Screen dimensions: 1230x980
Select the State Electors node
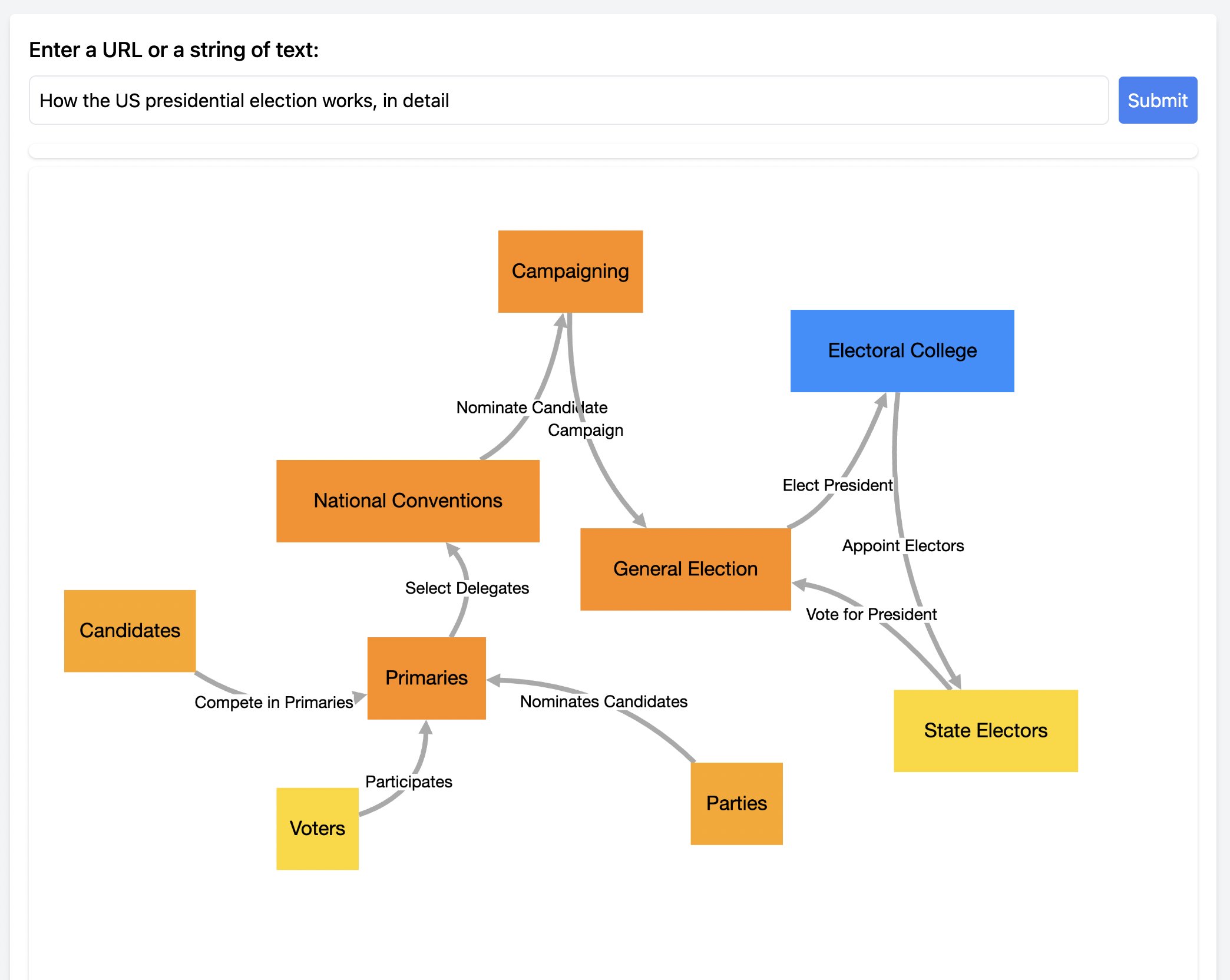point(986,730)
